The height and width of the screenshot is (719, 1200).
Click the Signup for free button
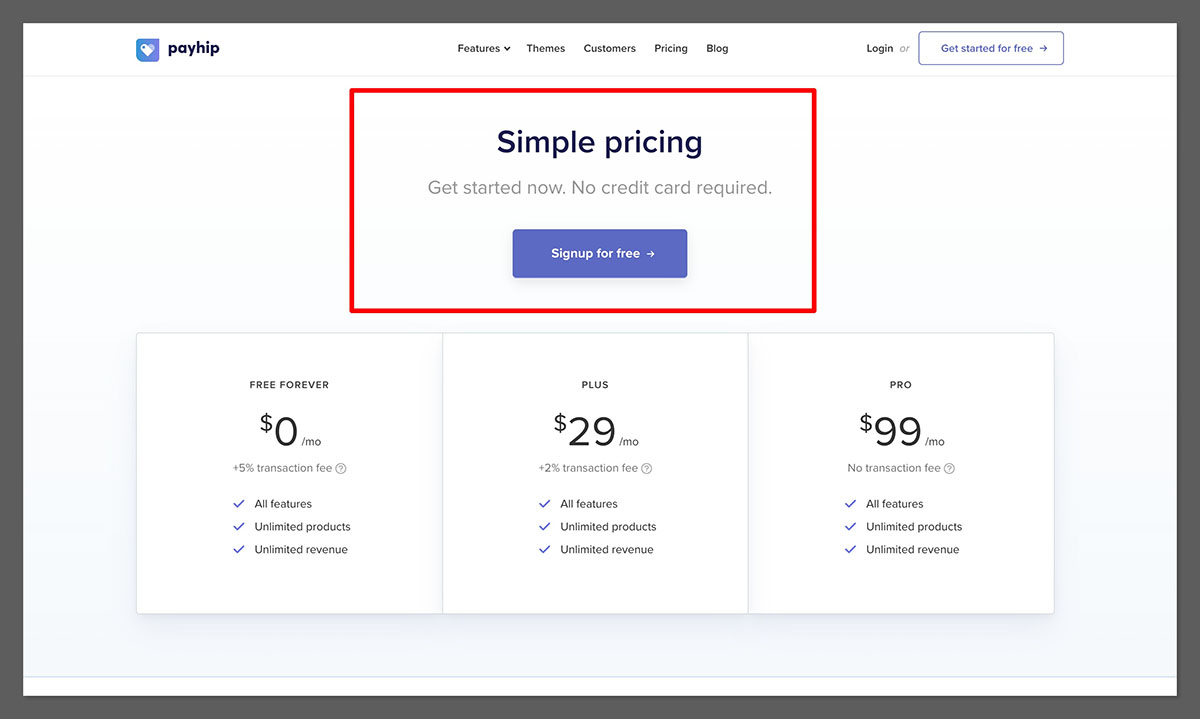point(600,253)
